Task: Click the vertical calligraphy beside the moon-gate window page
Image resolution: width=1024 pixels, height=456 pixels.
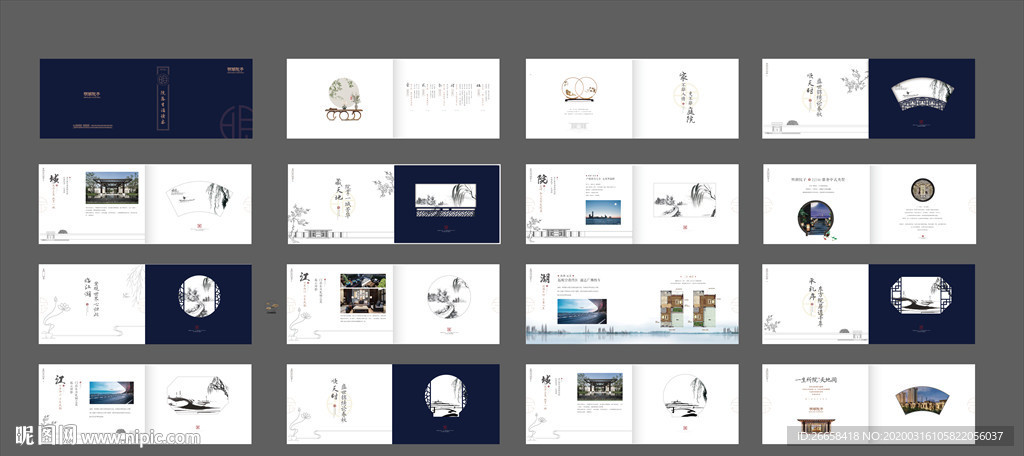Action: click(x=340, y=400)
